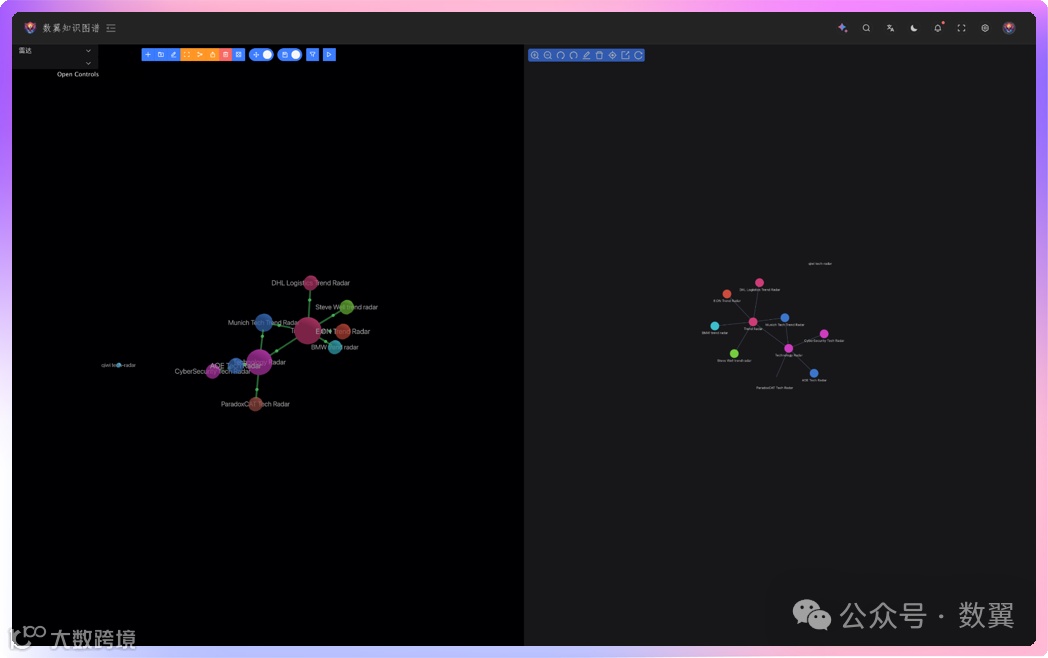
Task: Redo in the right graph toolbar
Action: coord(573,56)
